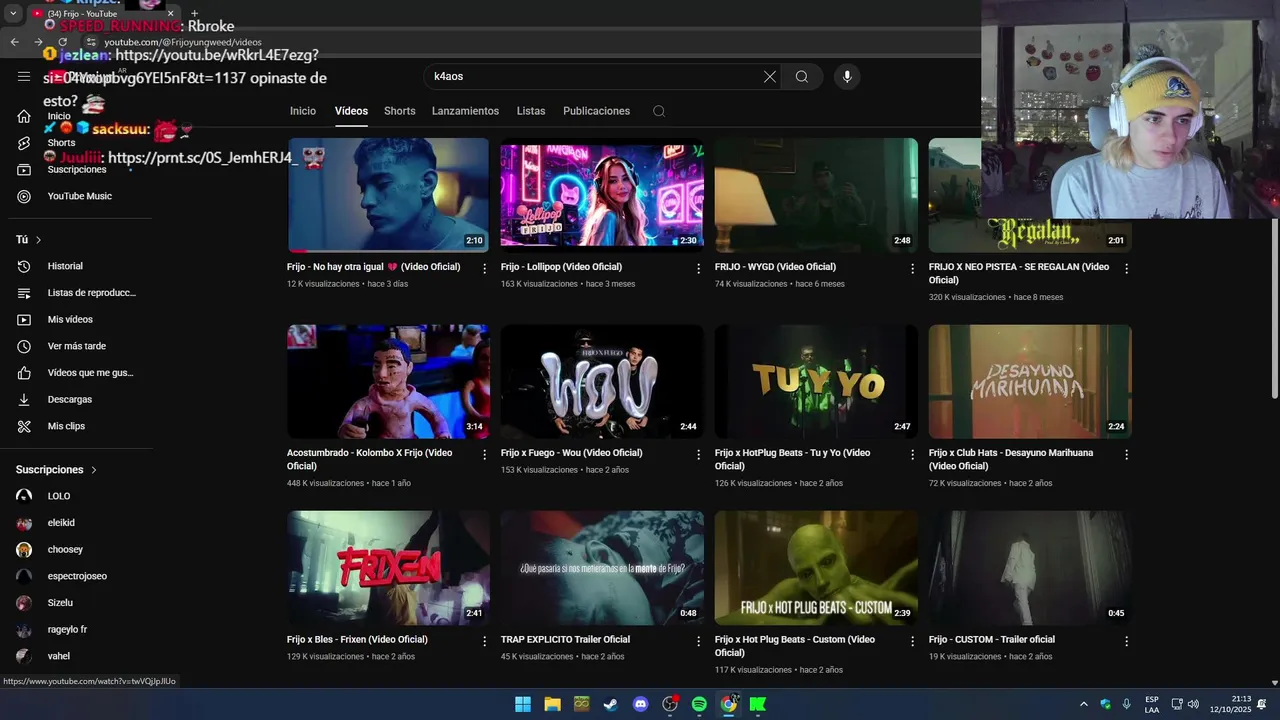This screenshot has height=720, width=1280.
Task: Select the Vídeos tab
Action: pyautogui.click(x=351, y=111)
